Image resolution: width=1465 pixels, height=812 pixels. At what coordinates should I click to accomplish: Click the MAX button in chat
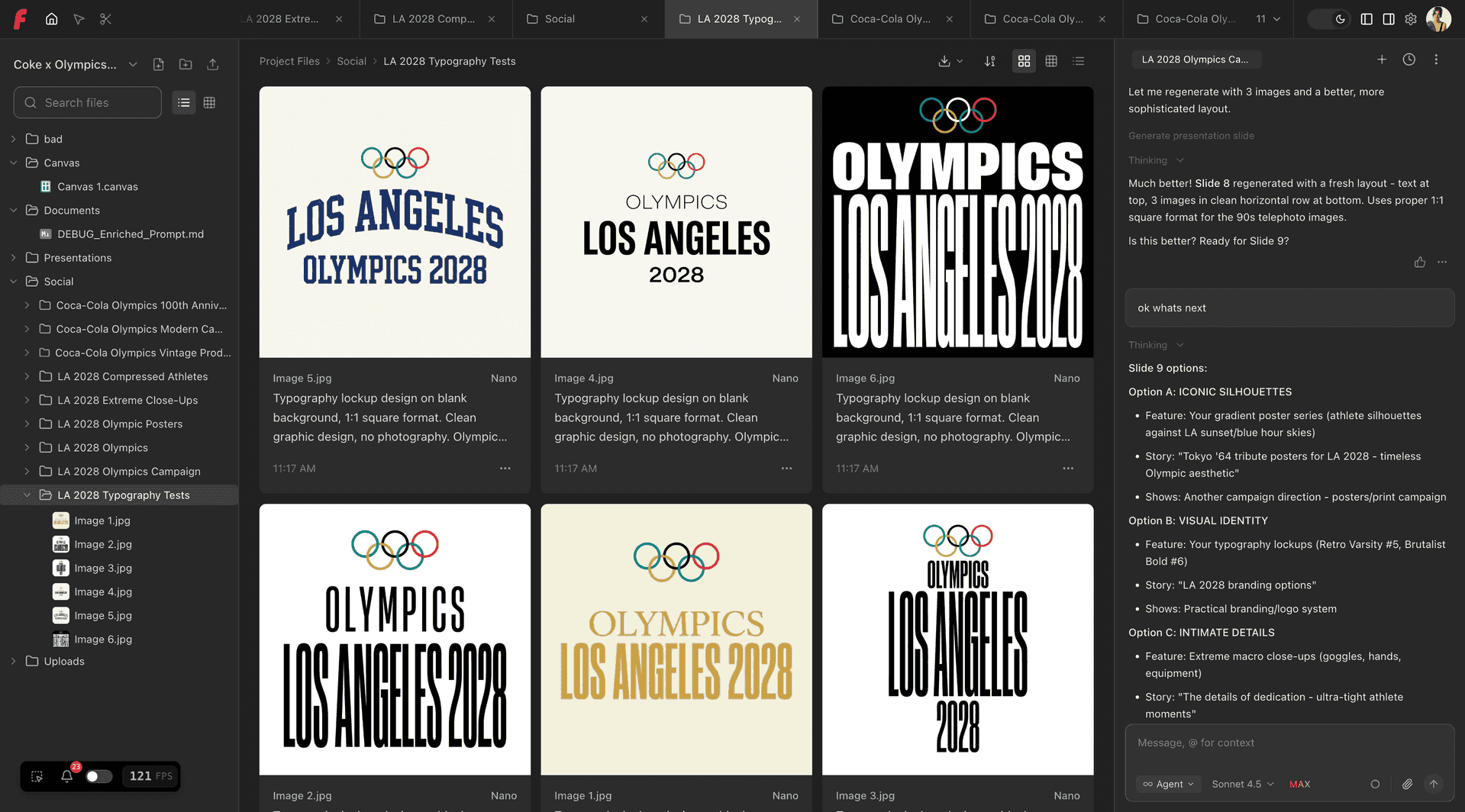click(1299, 784)
